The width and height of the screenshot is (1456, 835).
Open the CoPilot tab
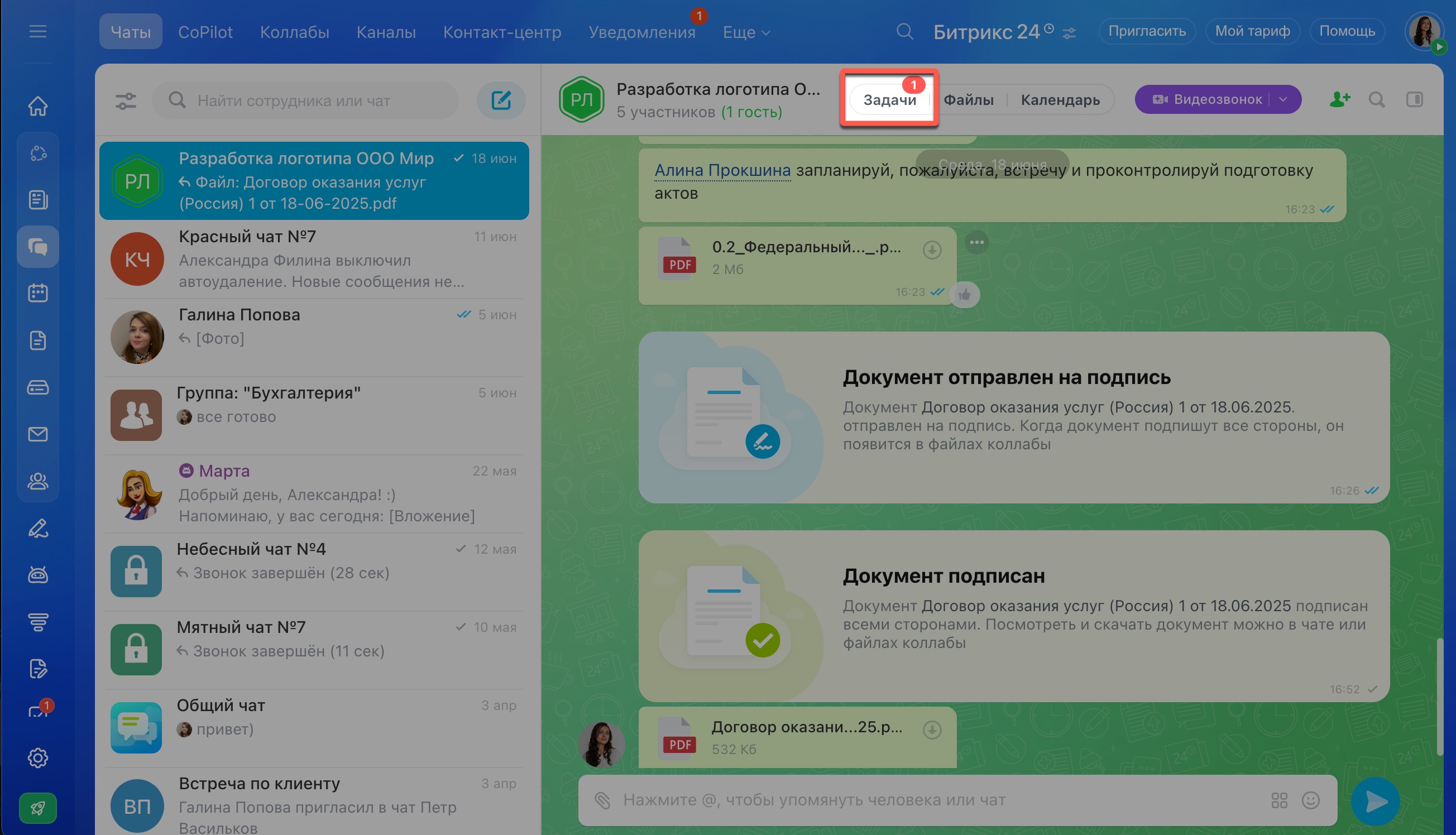click(x=205, y=32)
